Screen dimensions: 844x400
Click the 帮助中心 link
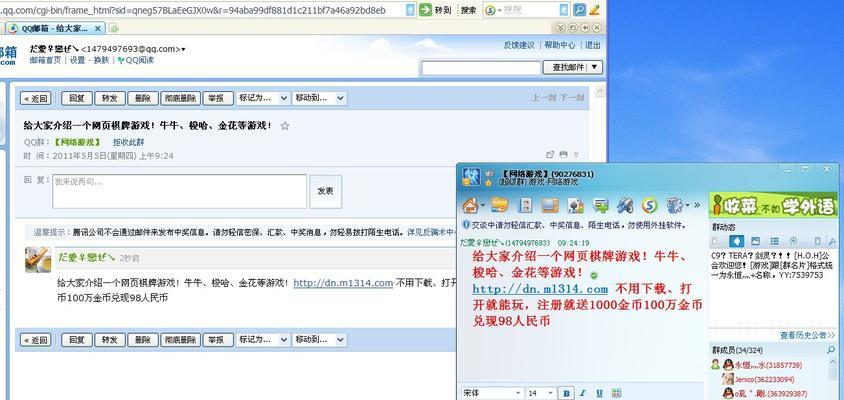tap(560, 45)
